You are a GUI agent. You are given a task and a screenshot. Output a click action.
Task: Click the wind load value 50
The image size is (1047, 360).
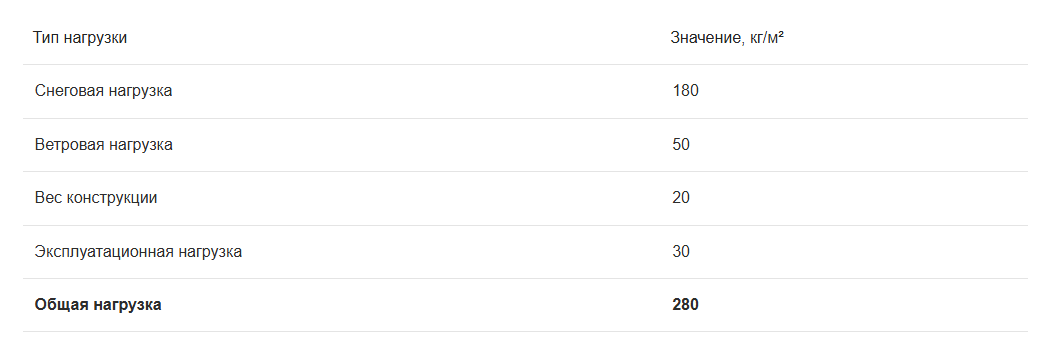click(x=681, y=145)
